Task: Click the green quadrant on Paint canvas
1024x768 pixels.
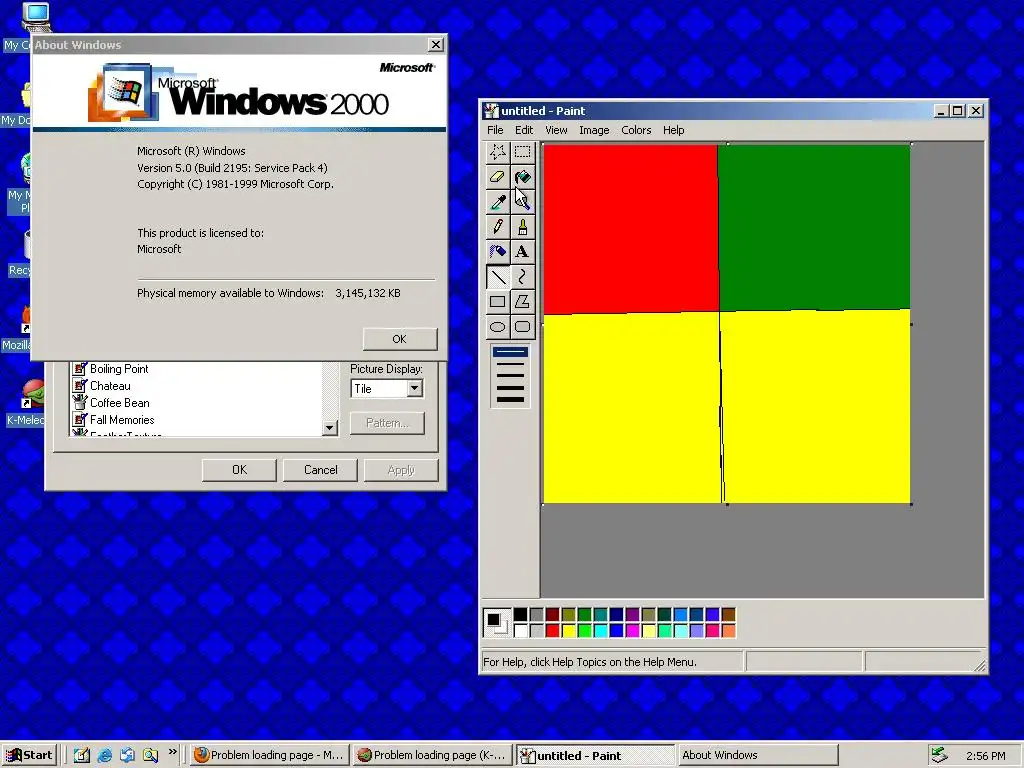Action: point(814,227)
